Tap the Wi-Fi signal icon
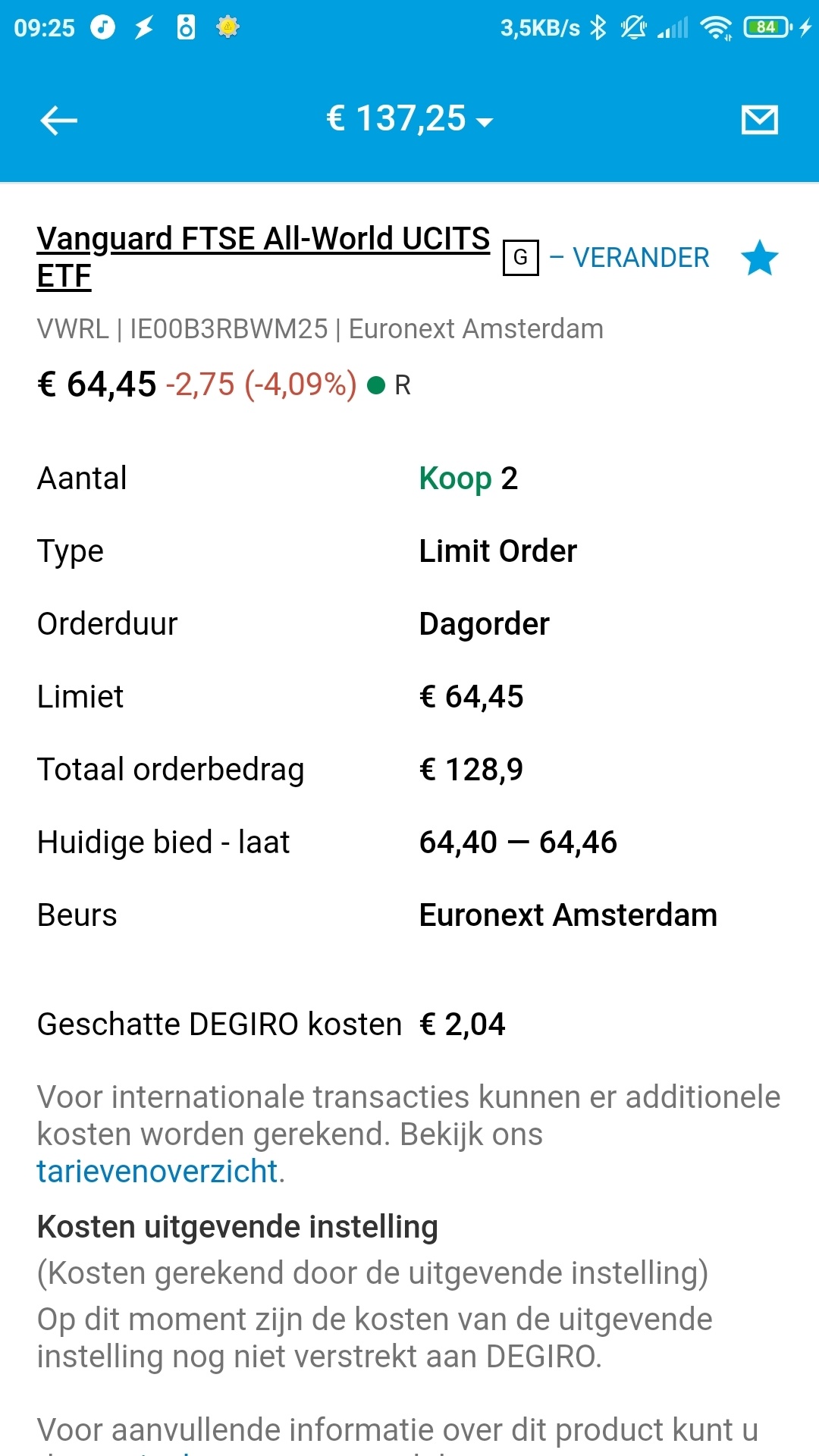Image resolution: width=819 pixels, height=1456 pixels. [715, 28]
